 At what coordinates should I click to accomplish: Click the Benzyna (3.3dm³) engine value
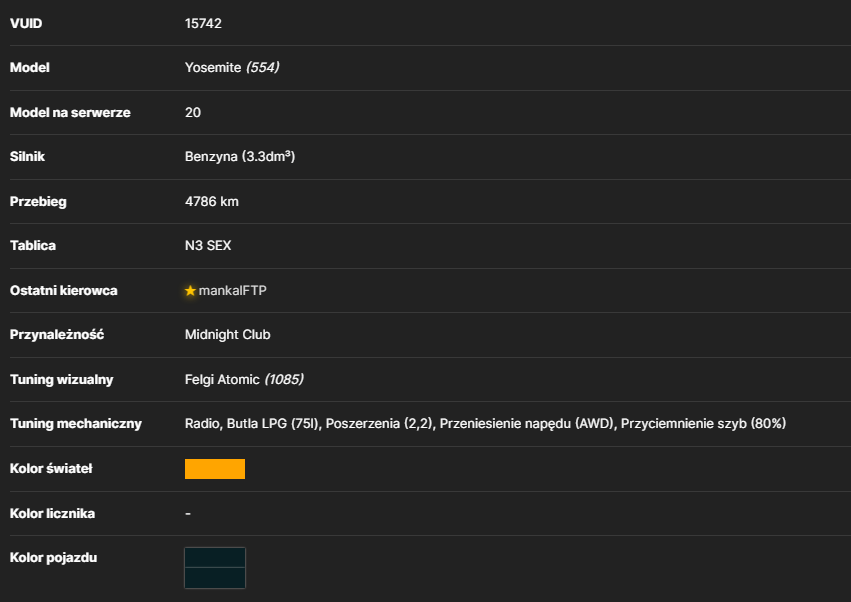(x=240, y=156)
